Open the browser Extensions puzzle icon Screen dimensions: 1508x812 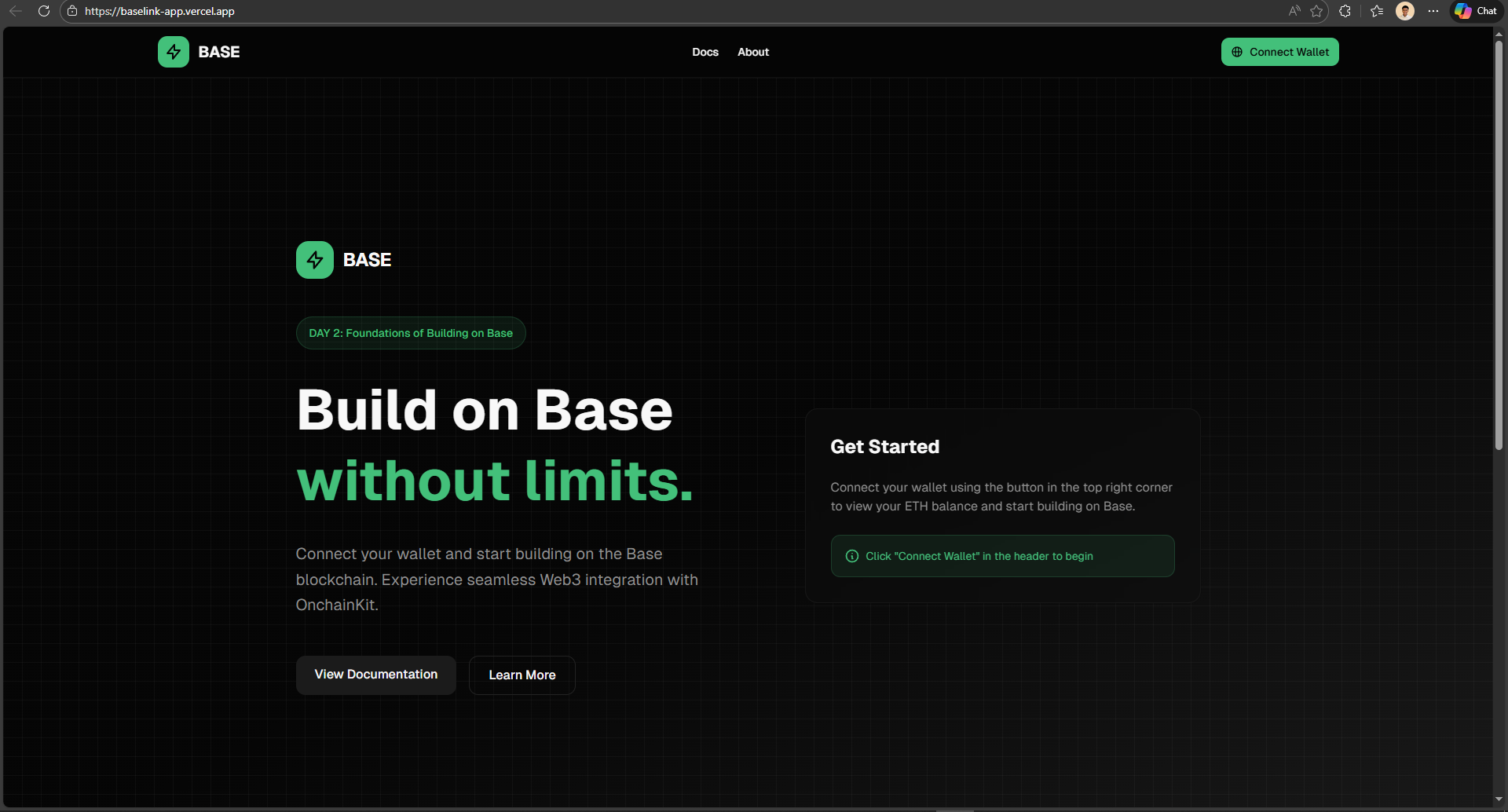[1345, 11]
